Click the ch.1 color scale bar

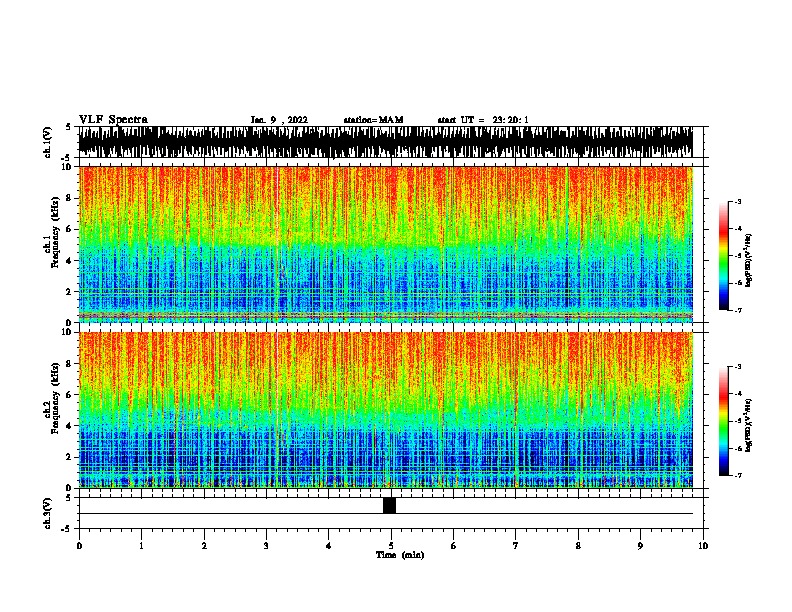coord(724,256)
